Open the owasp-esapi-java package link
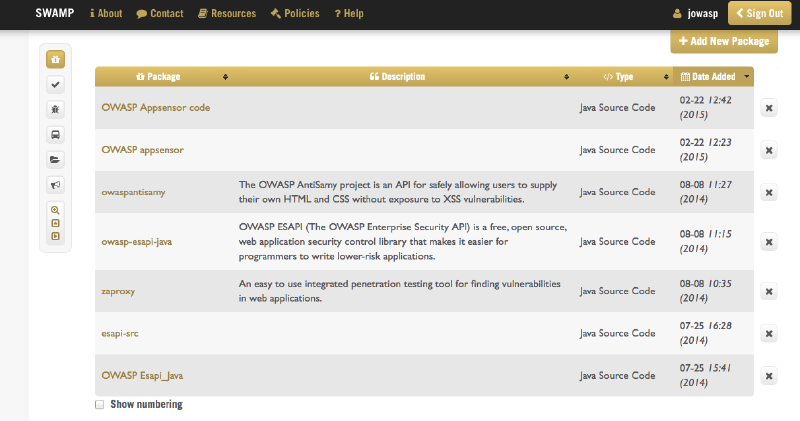800x421 pixels. [x=136, y=242]
